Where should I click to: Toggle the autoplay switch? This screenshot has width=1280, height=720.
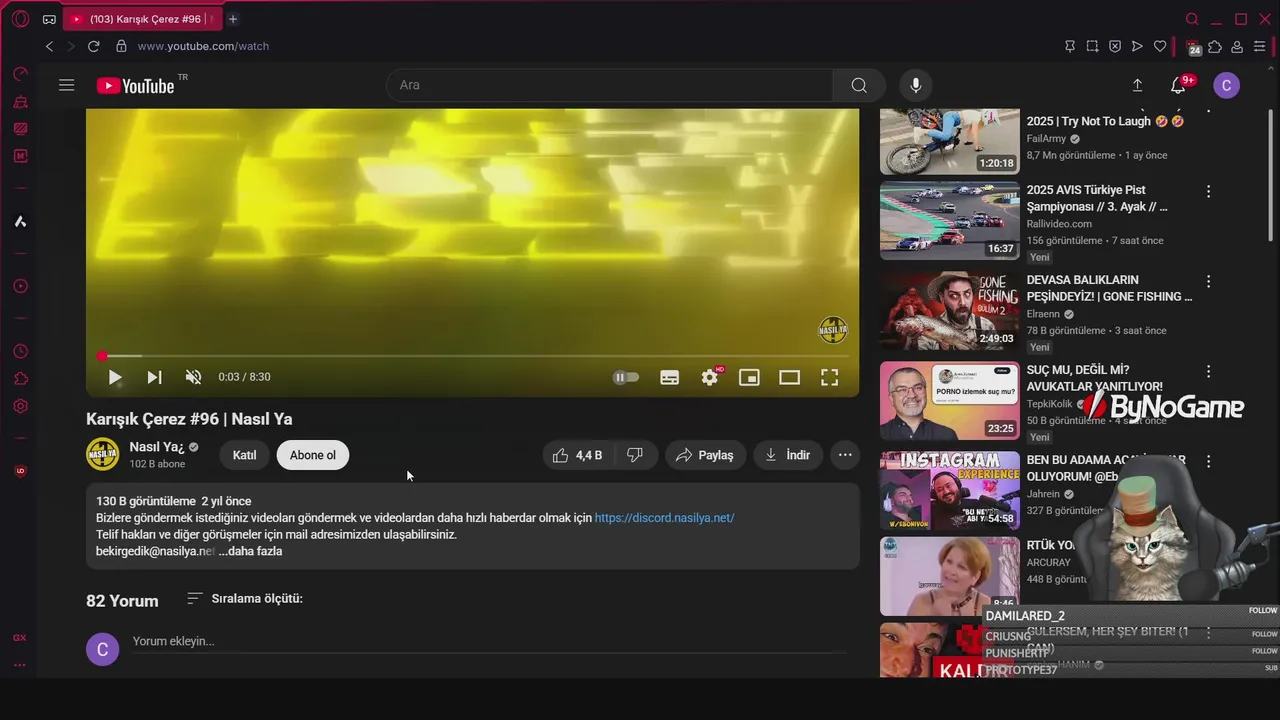pos(626,377)
